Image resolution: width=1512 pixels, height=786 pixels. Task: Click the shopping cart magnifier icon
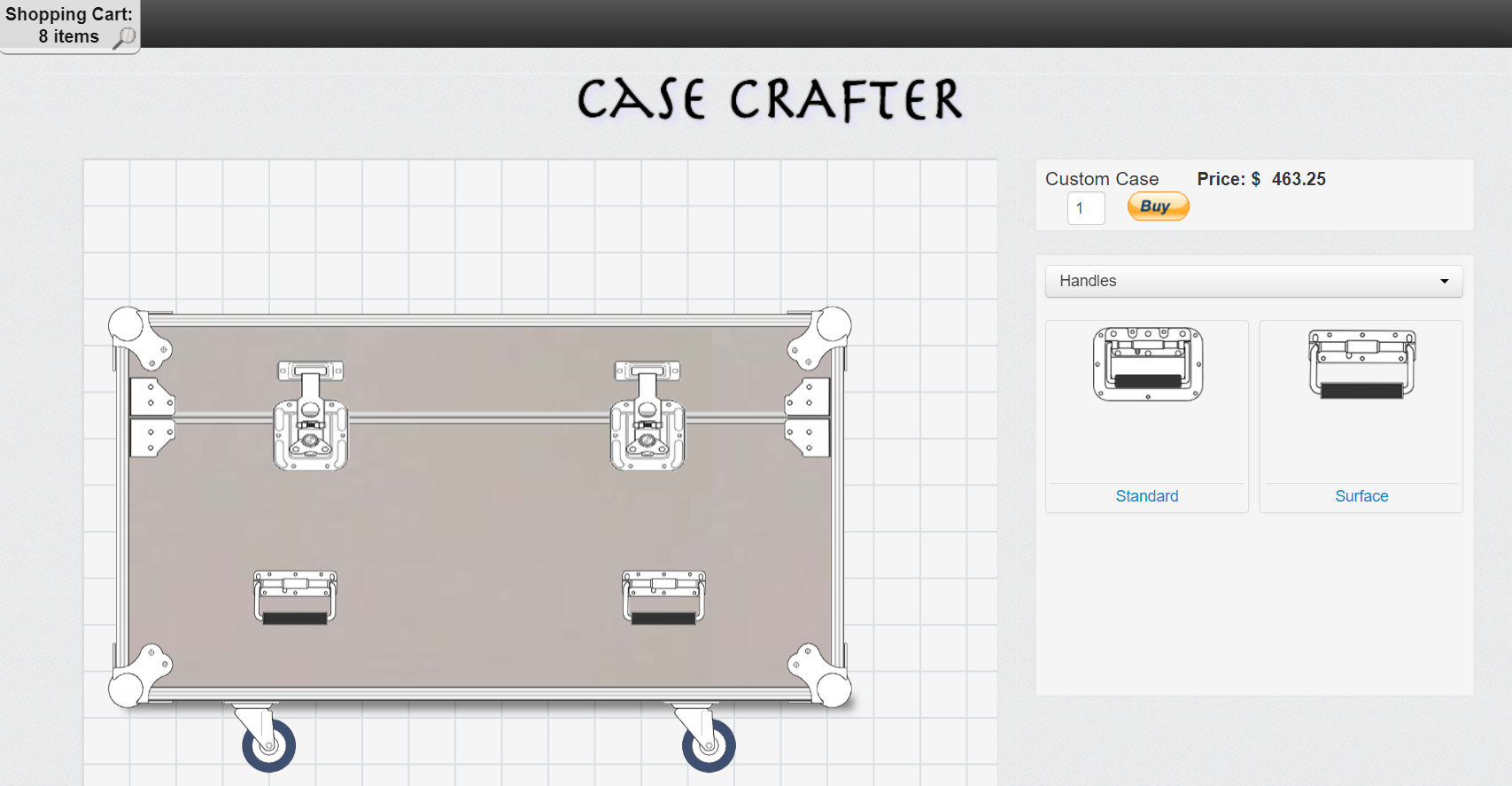(x=125, y=37)
